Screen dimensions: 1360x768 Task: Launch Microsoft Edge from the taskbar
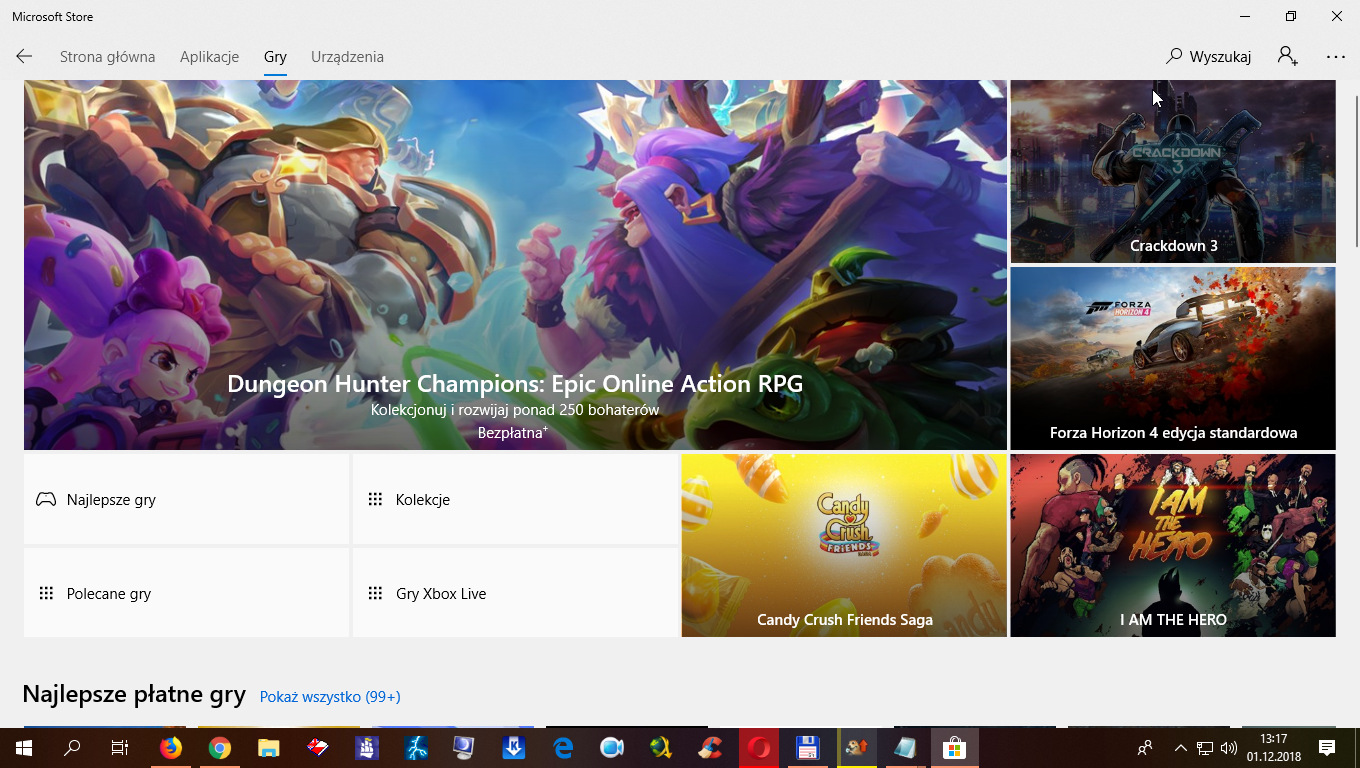click(x=563, y=747)
